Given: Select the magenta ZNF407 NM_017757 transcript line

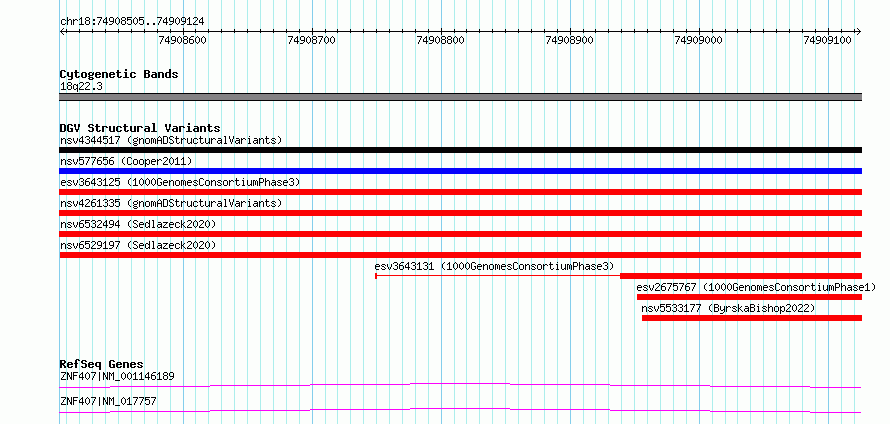Looking at the screenshot, I should coord(461,410).
